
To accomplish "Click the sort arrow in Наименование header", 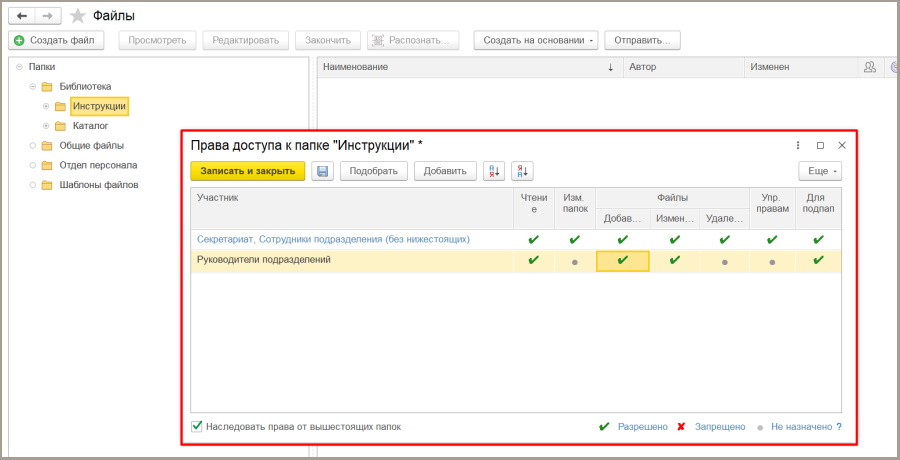I will (611, 67).
